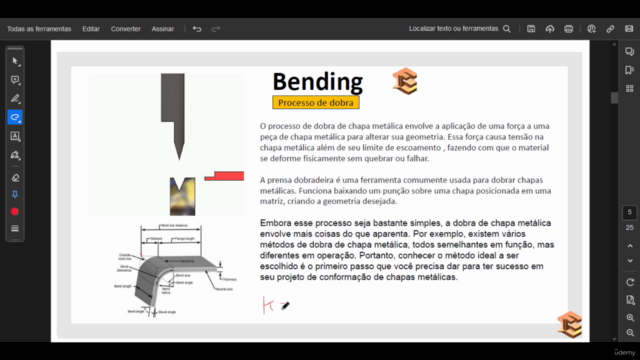Open the bookmarks panel

point(629,70)
